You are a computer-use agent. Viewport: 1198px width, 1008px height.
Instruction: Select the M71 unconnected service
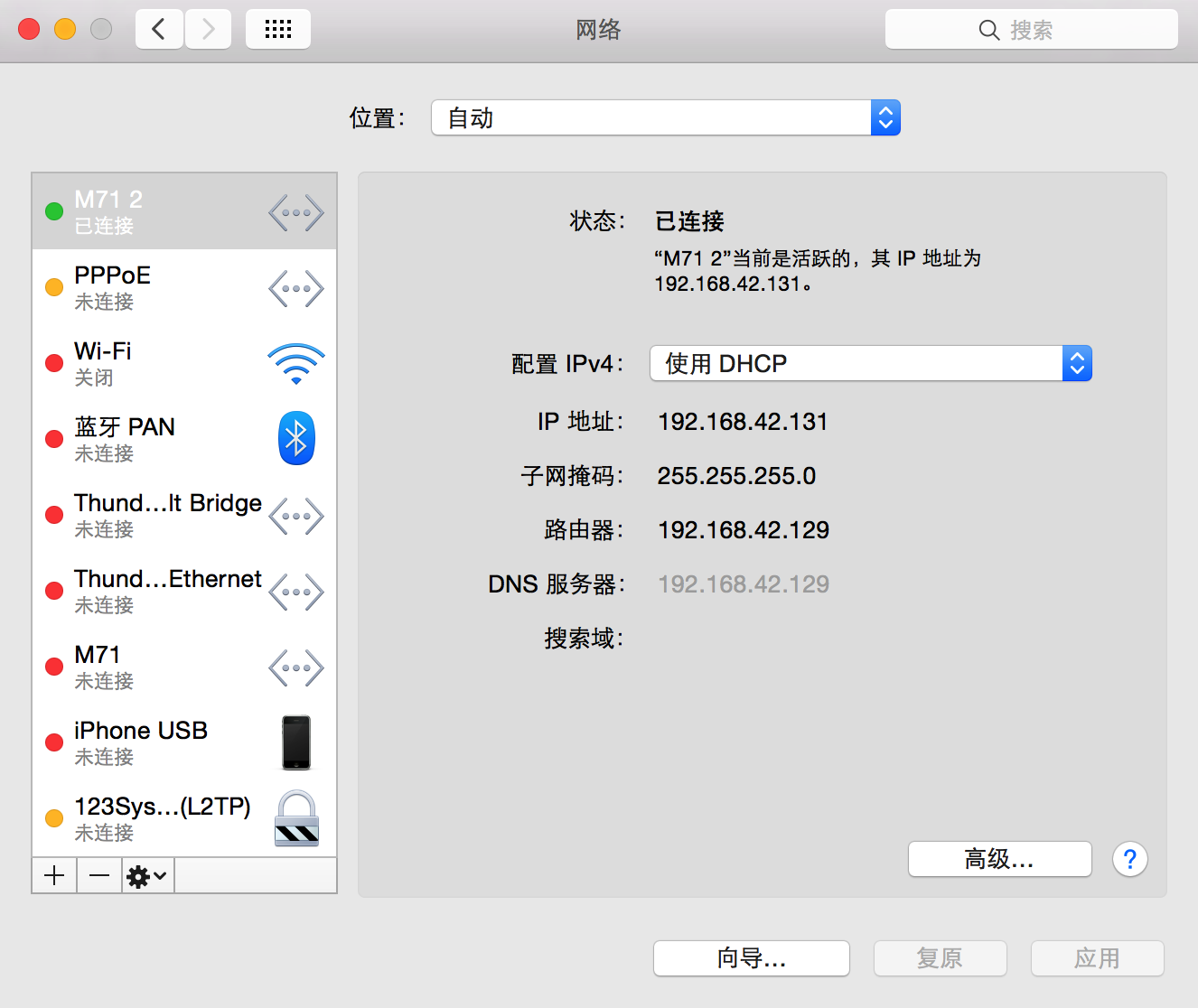click(x=184, y=667)
